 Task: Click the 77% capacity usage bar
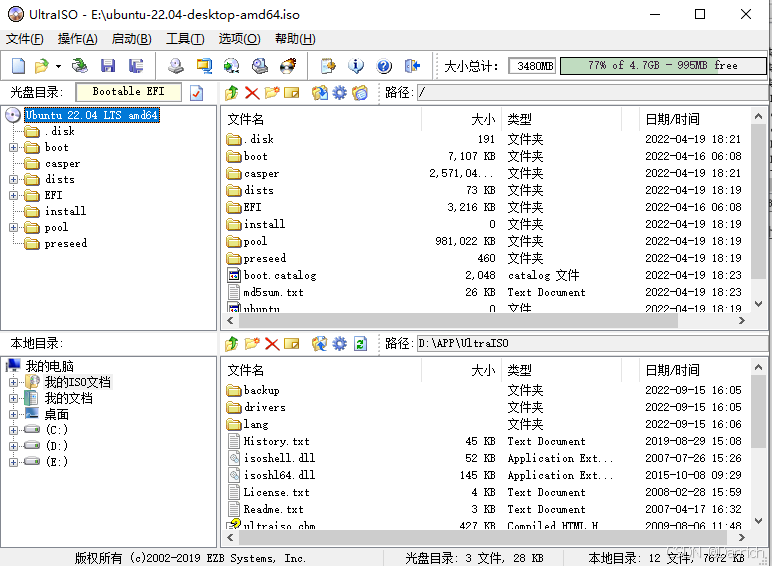pyautogui.click(x=663, y=65)
